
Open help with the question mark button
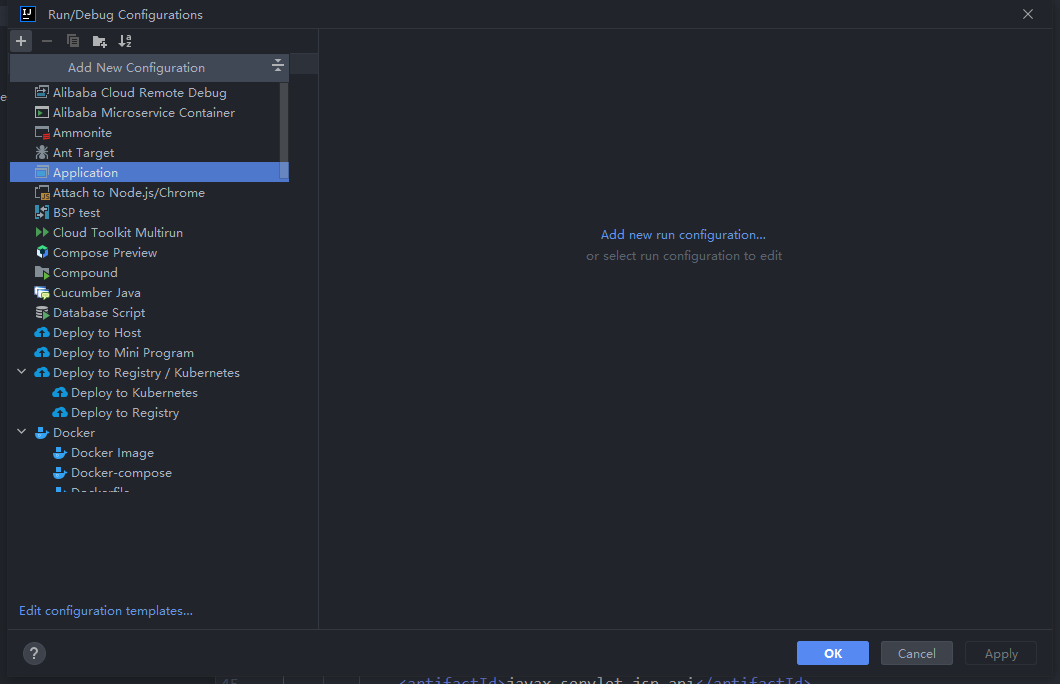[x=34, y=653]
